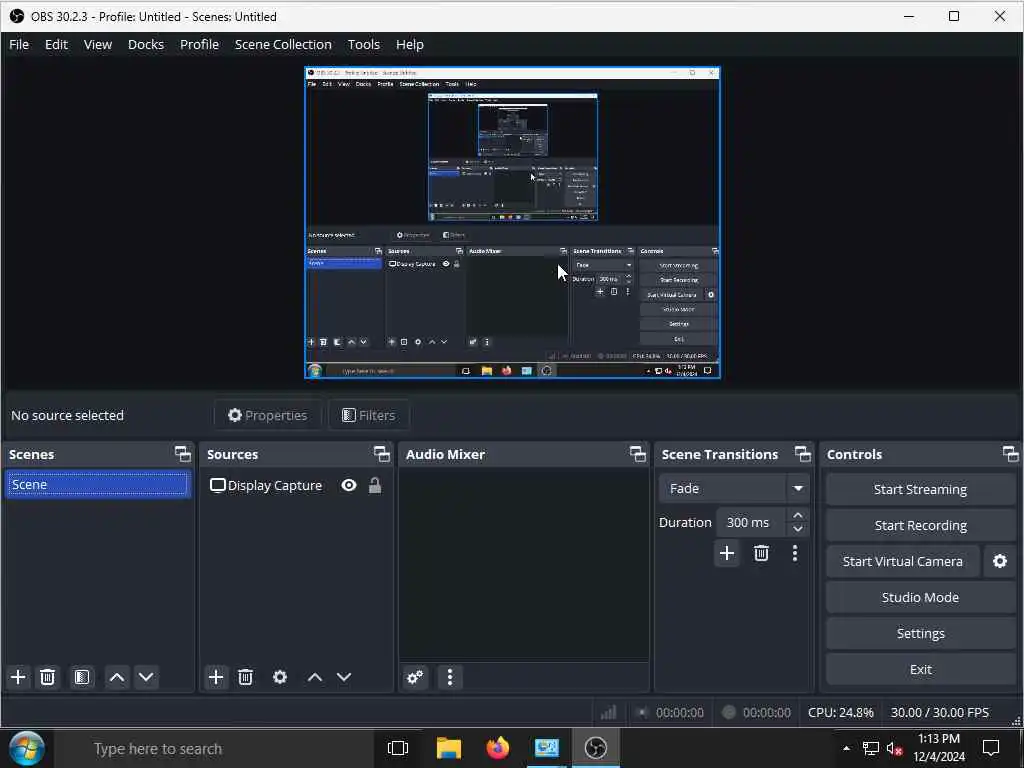Move the source down in the Sources dock
This screenshot has width=1024, height=768.
[344, 677]
